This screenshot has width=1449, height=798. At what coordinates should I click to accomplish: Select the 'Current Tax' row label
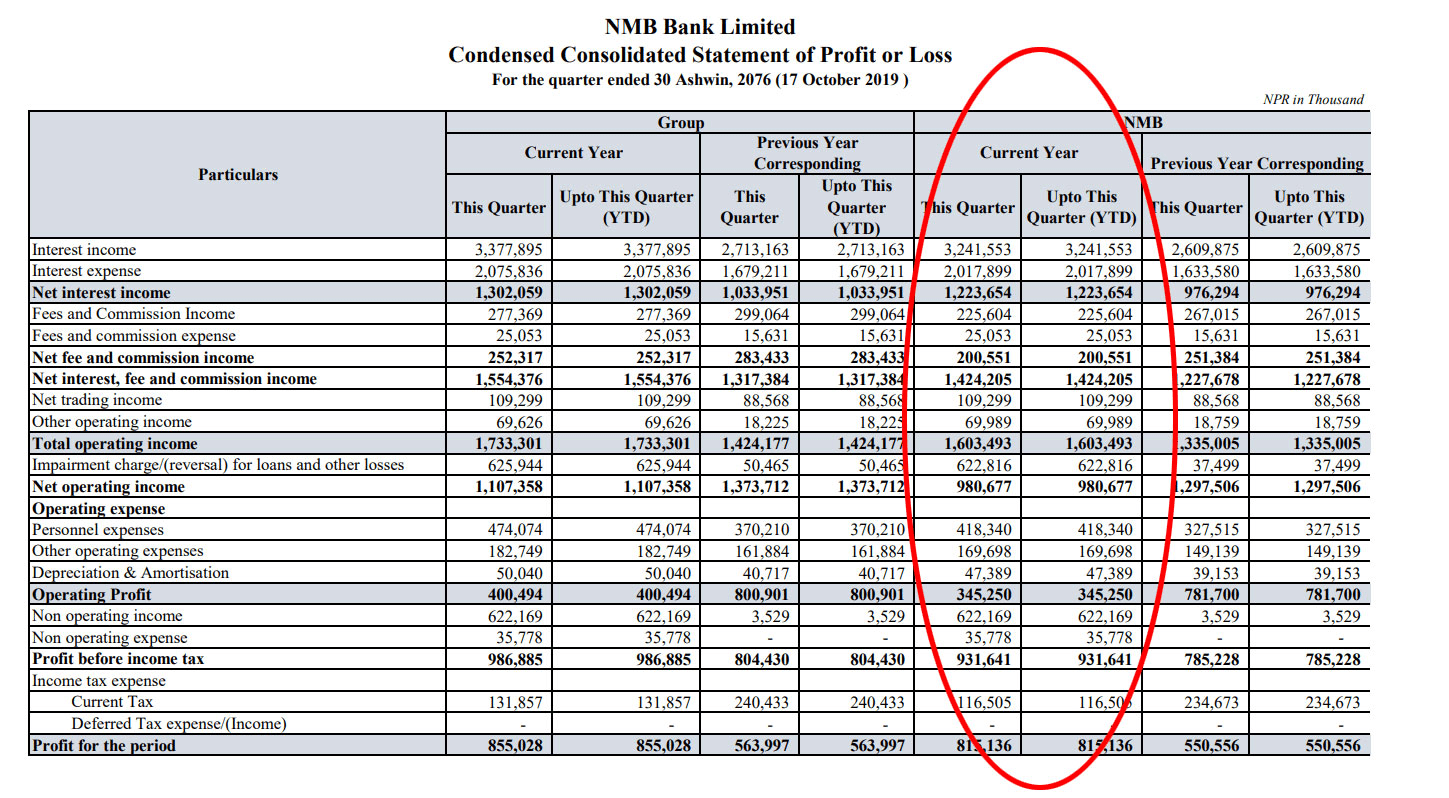[x=112, y=702]
